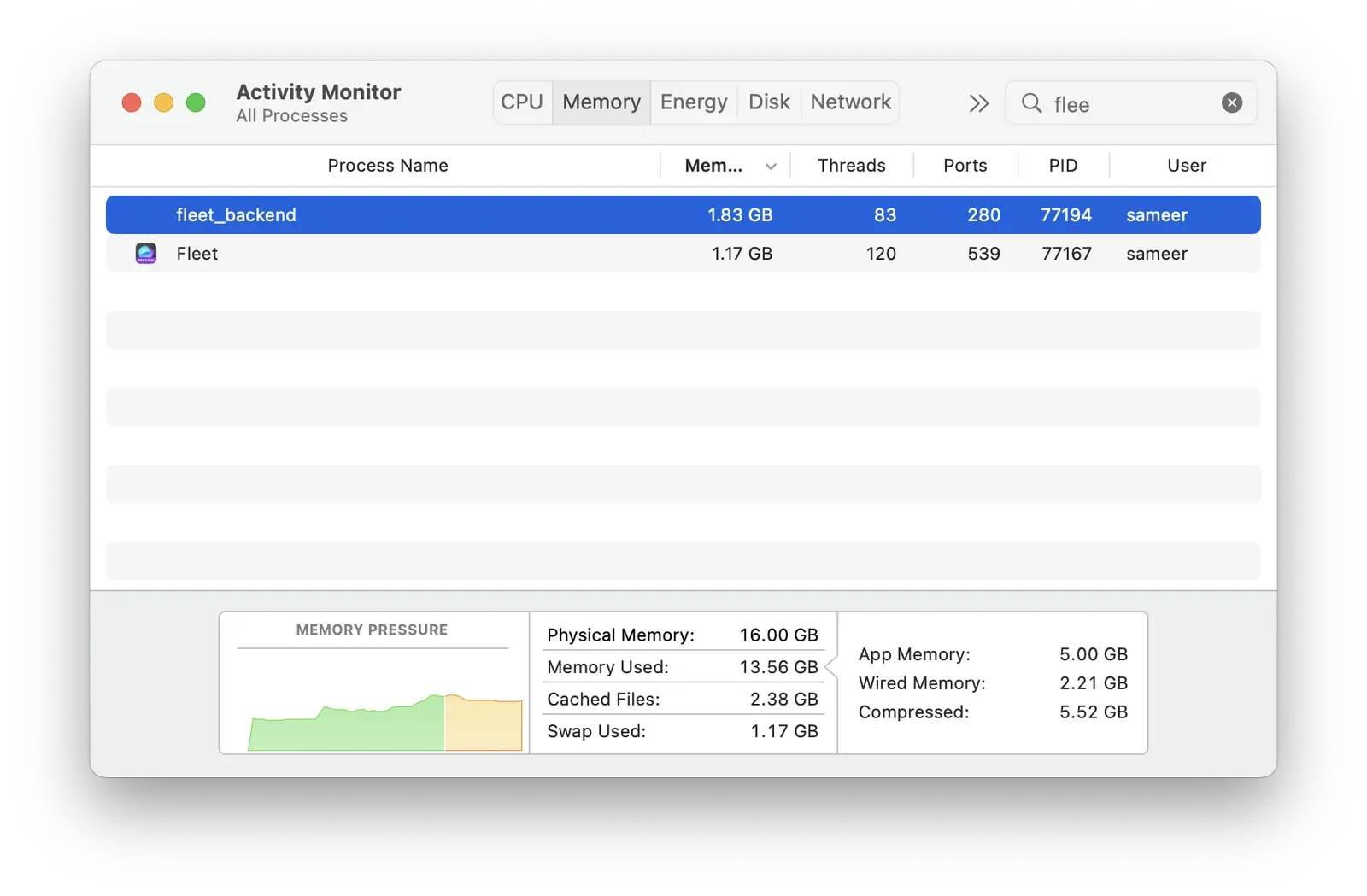Click the search field containing 'flee'
1367x896 pixels.
pos(1131,103)
